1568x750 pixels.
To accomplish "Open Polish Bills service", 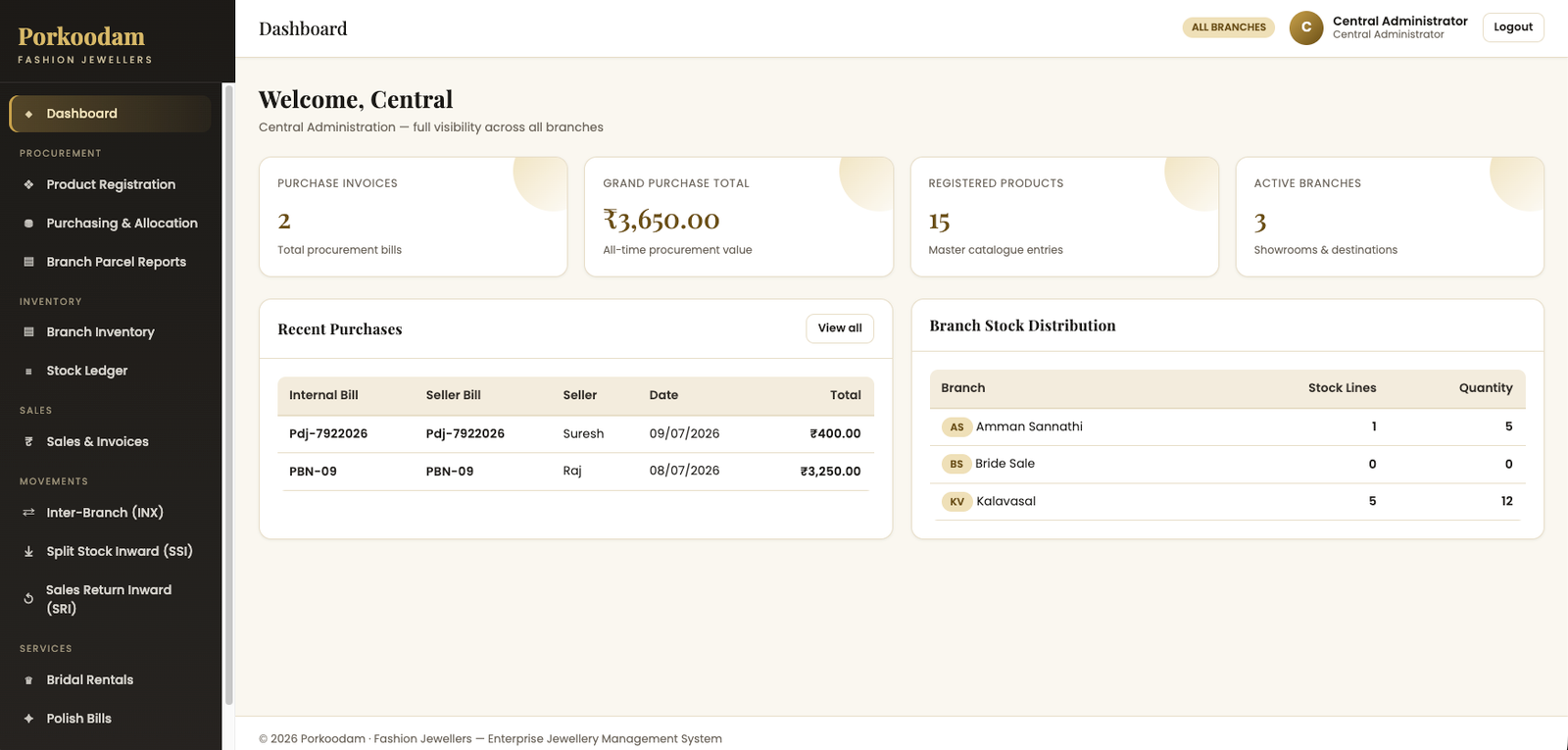I will coord(110,719).
